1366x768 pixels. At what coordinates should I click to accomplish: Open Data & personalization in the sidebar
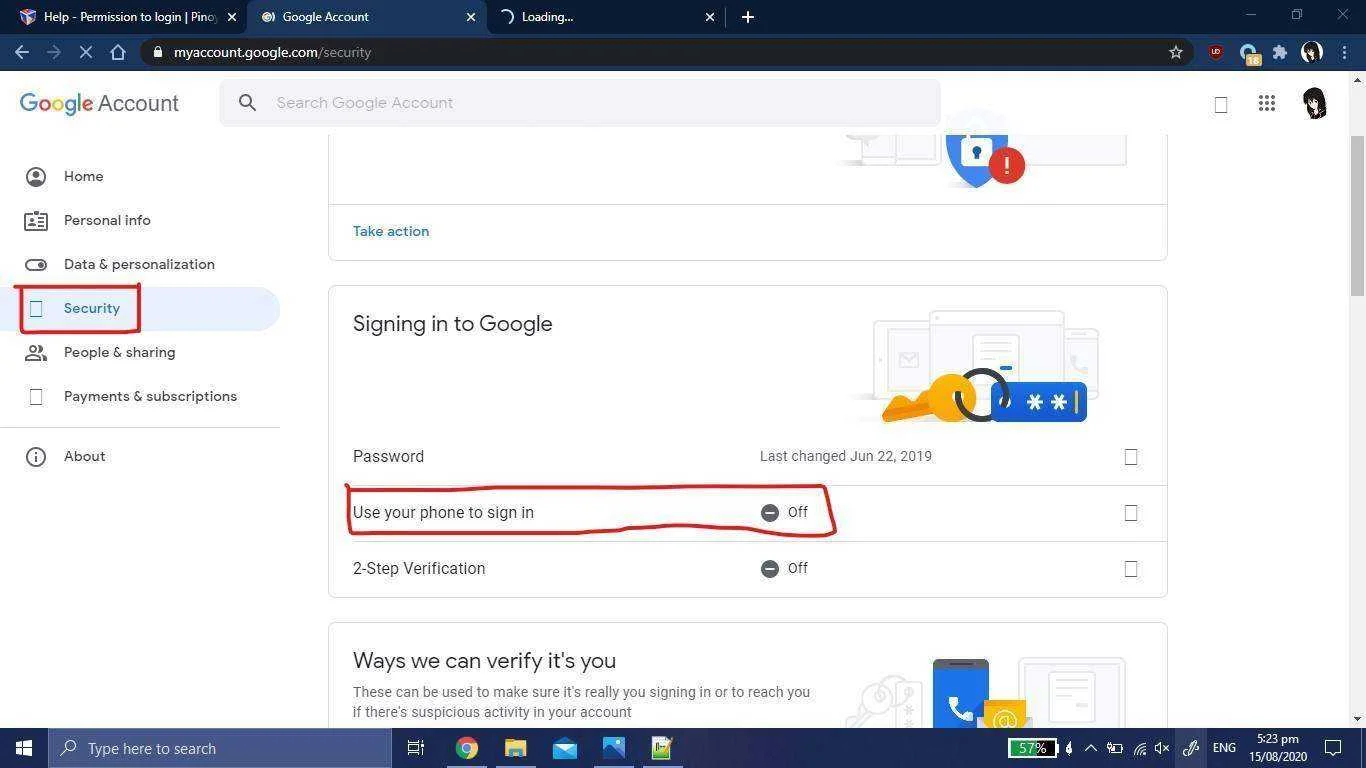[140, 264]
